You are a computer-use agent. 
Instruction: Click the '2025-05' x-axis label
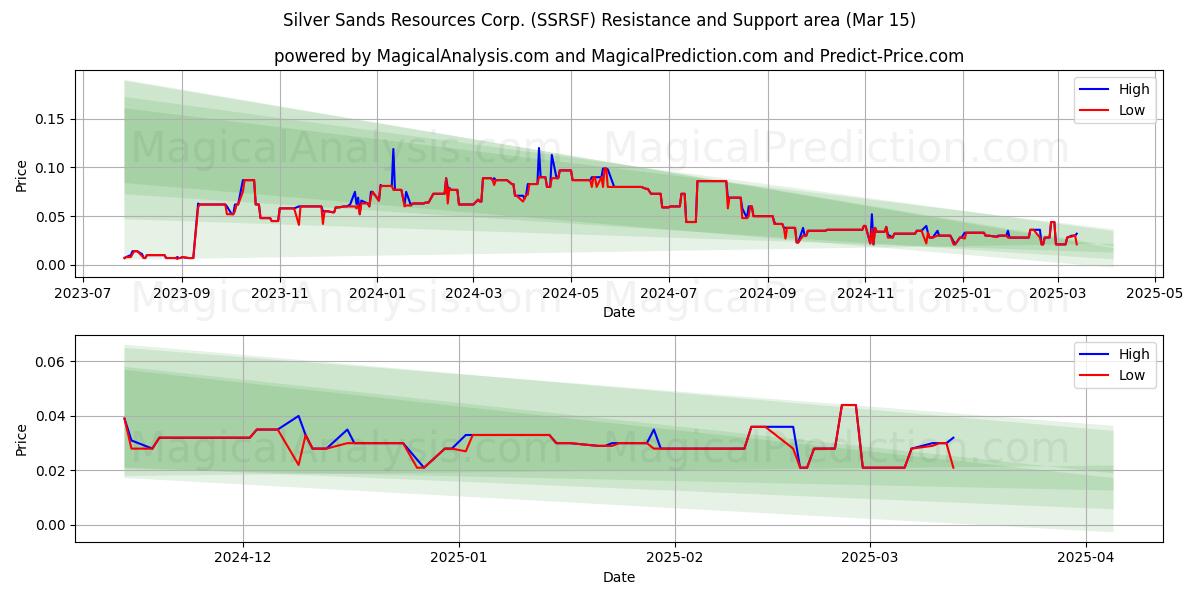tap(1155, 295)
